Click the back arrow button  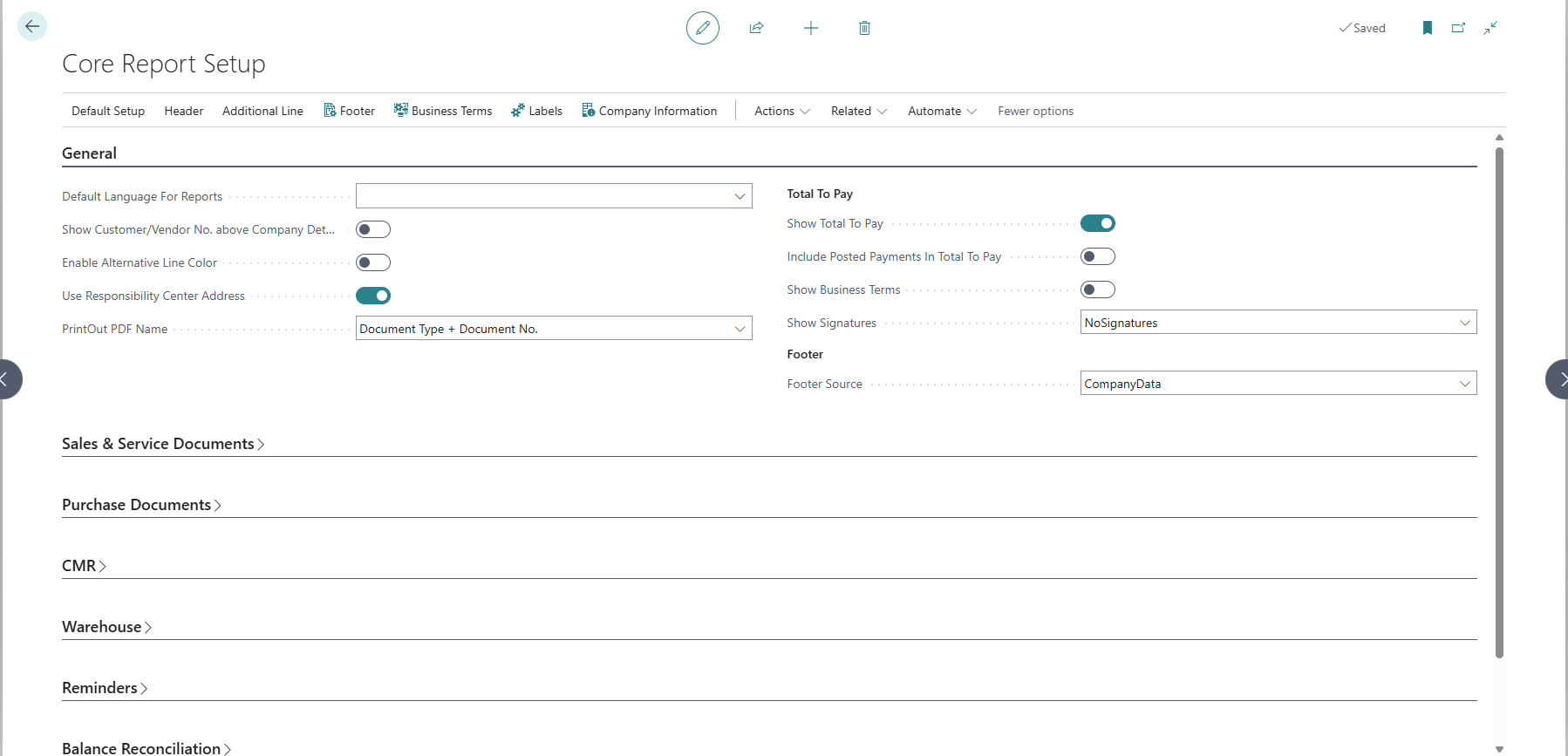(32, 26)
